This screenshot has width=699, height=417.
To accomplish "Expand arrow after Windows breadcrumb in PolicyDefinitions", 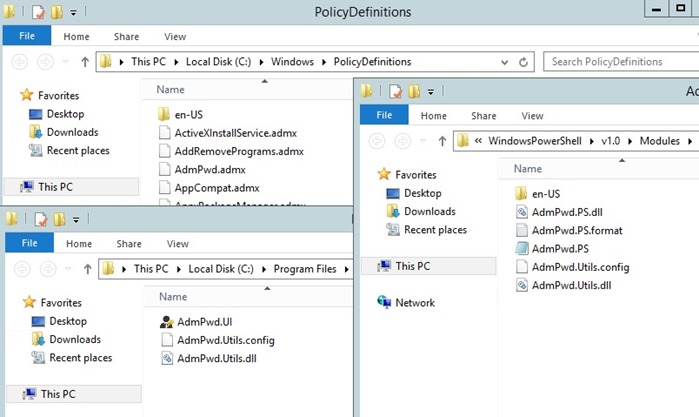I will click(324, 62).
